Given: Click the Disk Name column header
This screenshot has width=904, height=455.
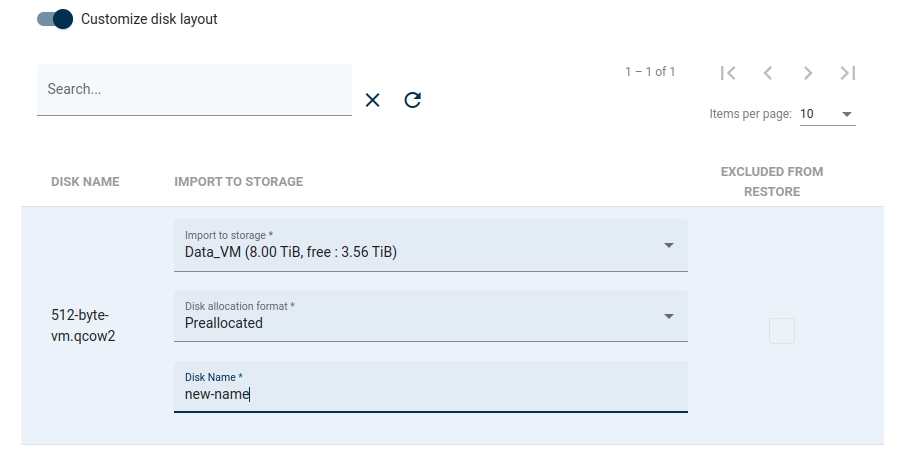Looking at the screenshot, I should point(85,182).
